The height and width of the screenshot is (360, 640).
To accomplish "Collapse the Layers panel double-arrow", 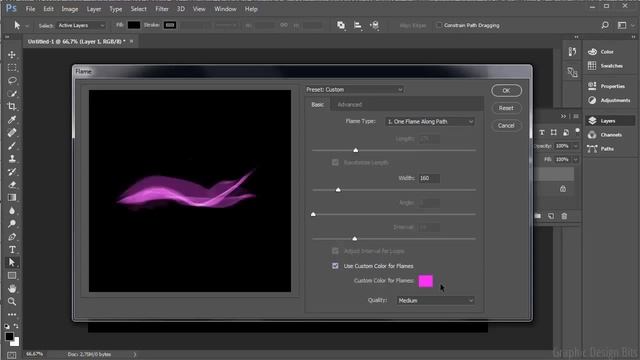I will (563, 116).
